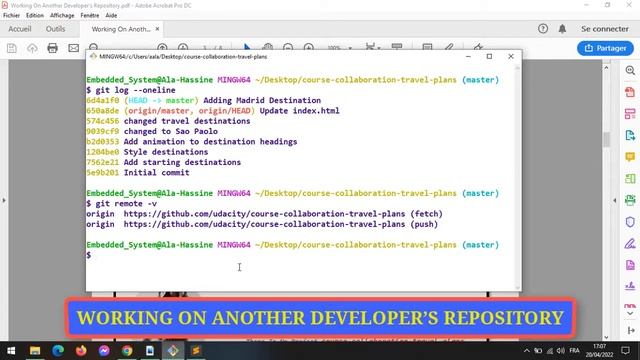Click the origin fetch URL line
Image resolution: width=640 pixels, height=360 pixels.
[x=264, y=214]
